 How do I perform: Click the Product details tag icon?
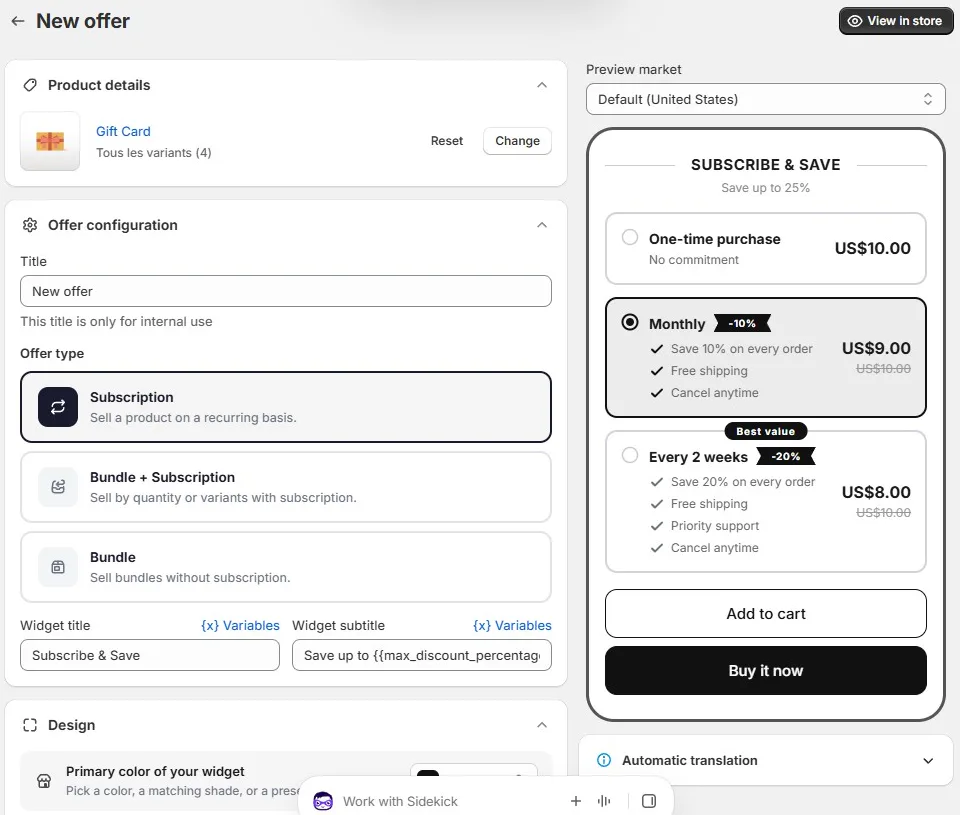[x=30, y=85]
